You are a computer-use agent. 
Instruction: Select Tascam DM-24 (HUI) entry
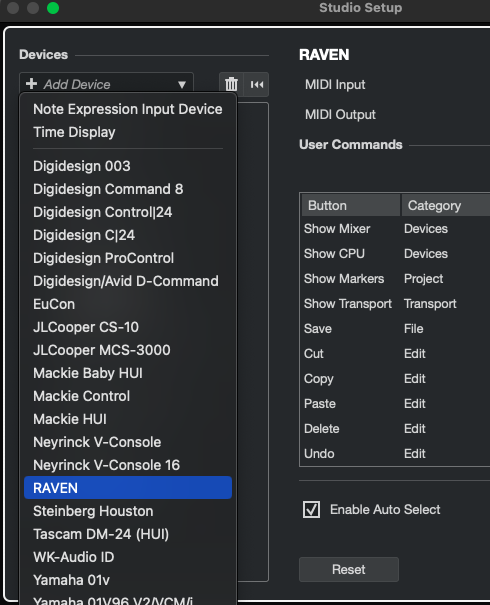(128, 534)
